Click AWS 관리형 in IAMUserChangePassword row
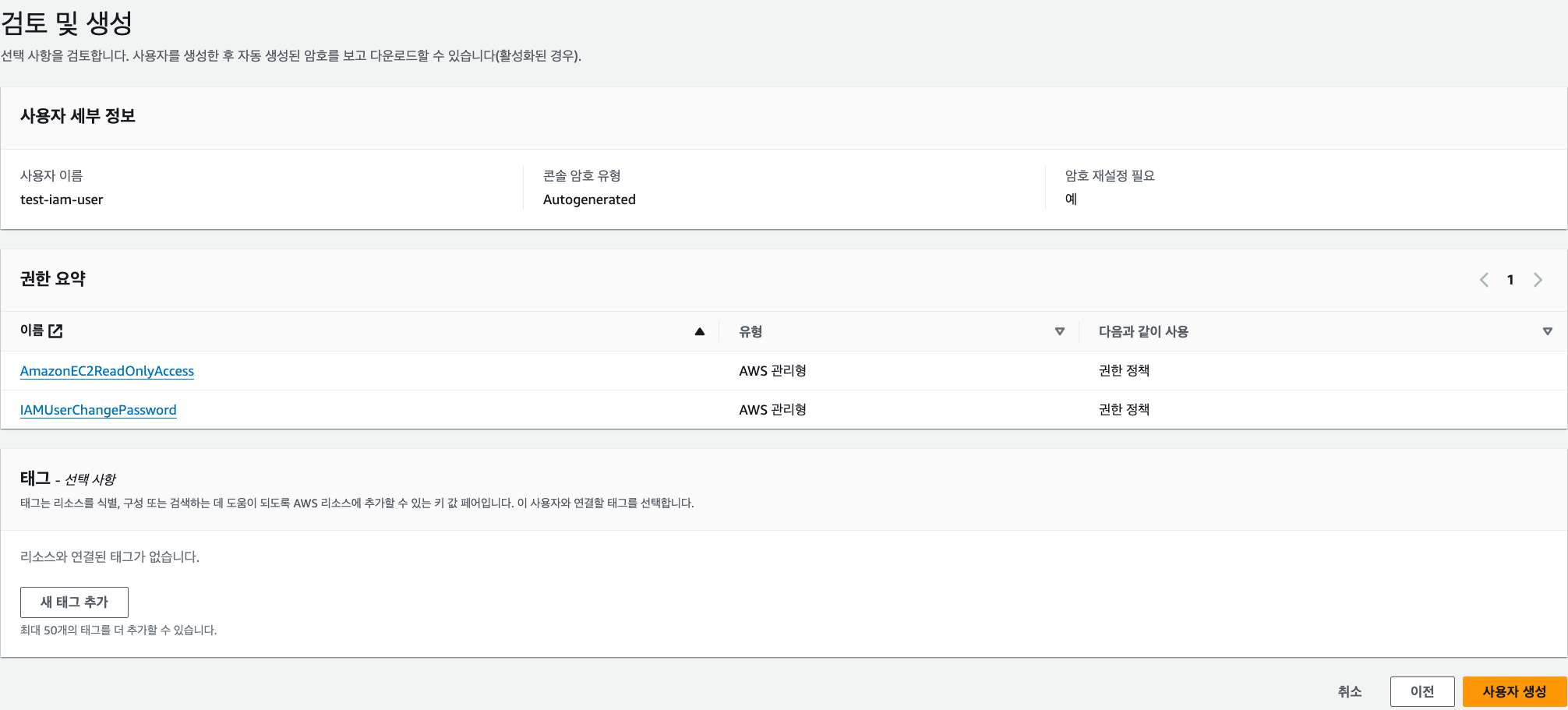Viewport: 1568px width, 710px height. point(772,410)
